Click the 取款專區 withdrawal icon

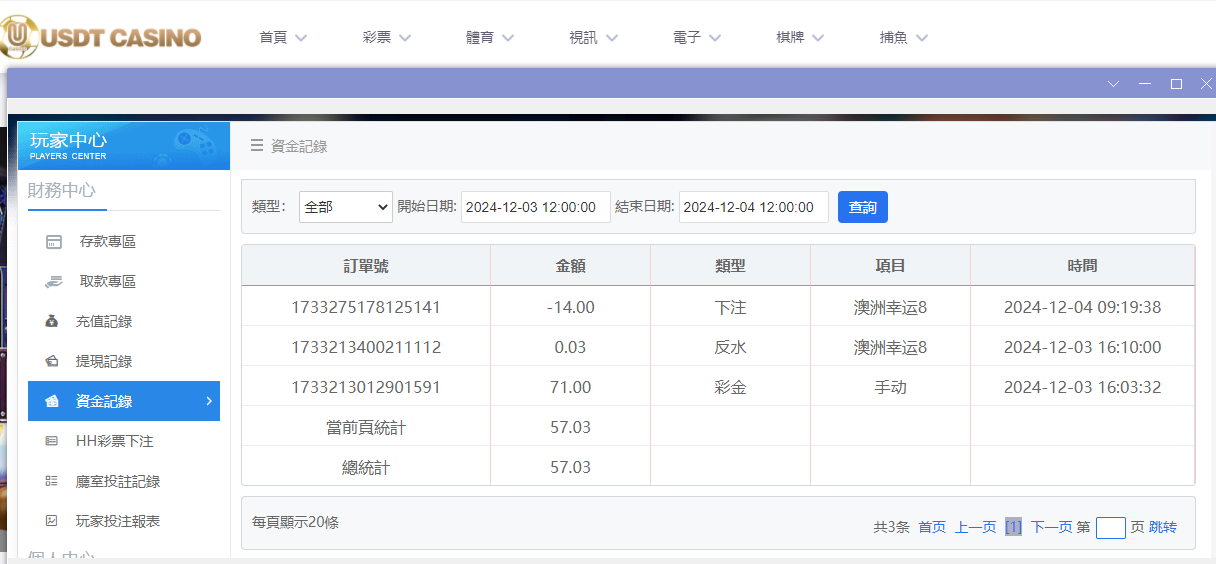tap(54, 282)
